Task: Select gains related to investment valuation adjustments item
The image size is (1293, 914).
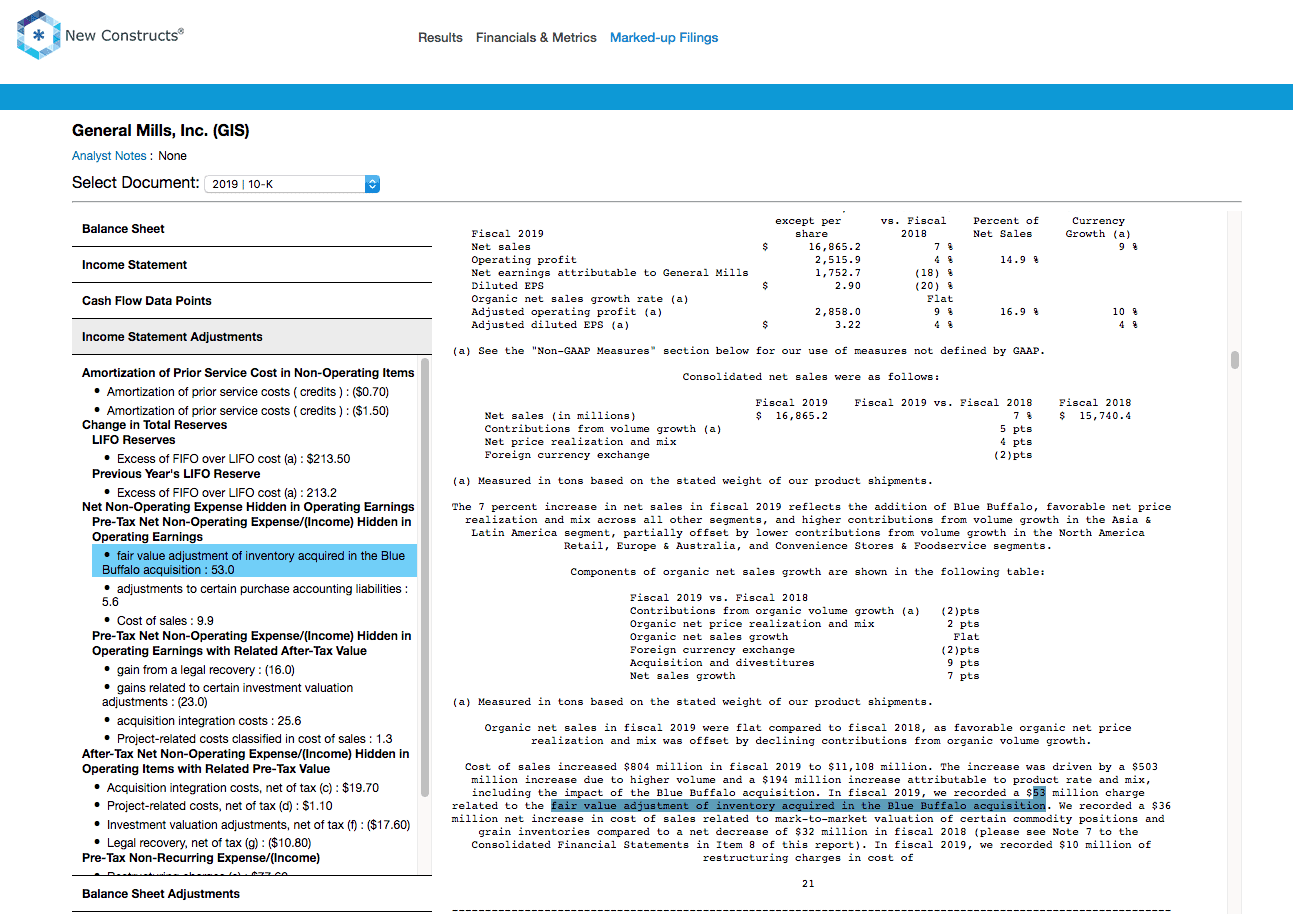Action: (x=228, y=695)
